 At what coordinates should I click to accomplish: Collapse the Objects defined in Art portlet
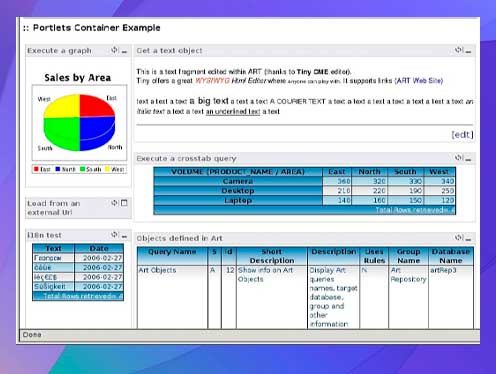[x=468, y=239]
